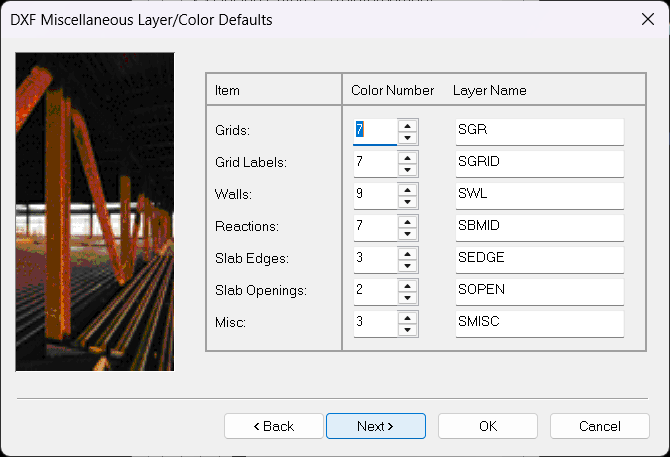670x457 pixels.
Task: Increase the Grids color number
Action: click(x=407, y=125)
